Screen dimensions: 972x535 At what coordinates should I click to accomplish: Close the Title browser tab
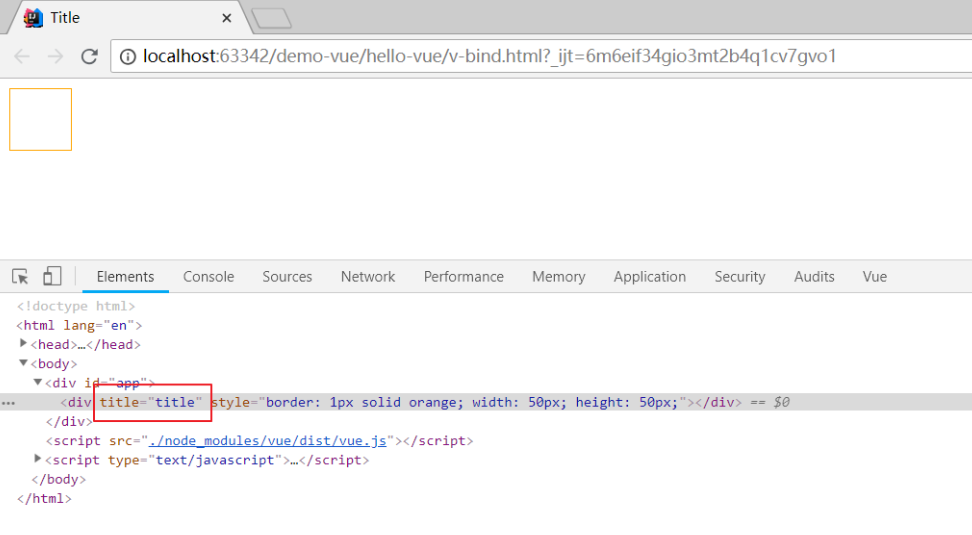[227, 18]
